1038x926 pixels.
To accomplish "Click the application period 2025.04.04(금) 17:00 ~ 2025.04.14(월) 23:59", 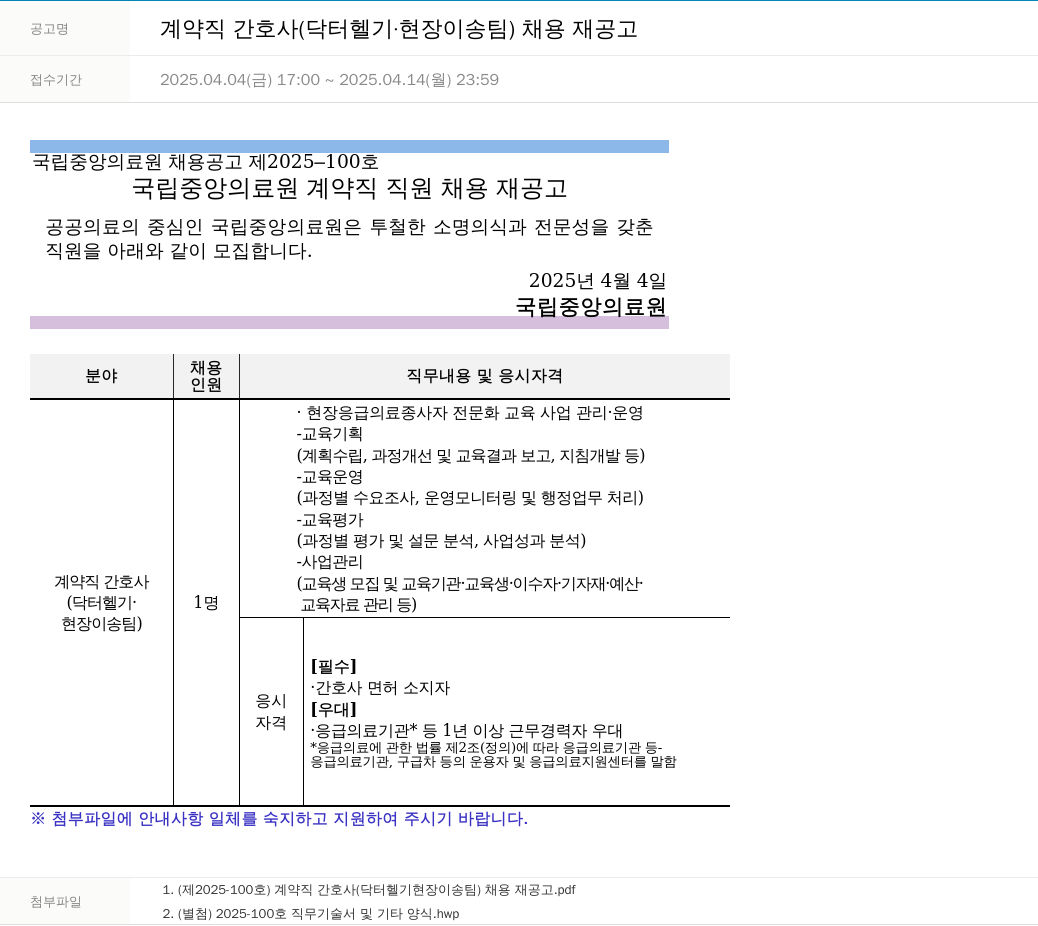I will click(x=329, y=79).
